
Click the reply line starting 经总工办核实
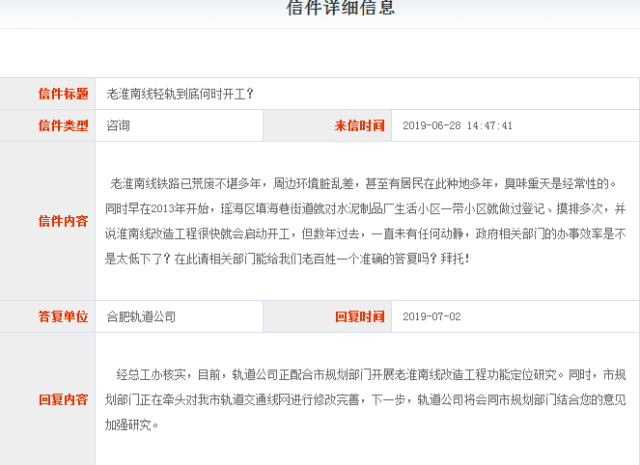[371, 375]
